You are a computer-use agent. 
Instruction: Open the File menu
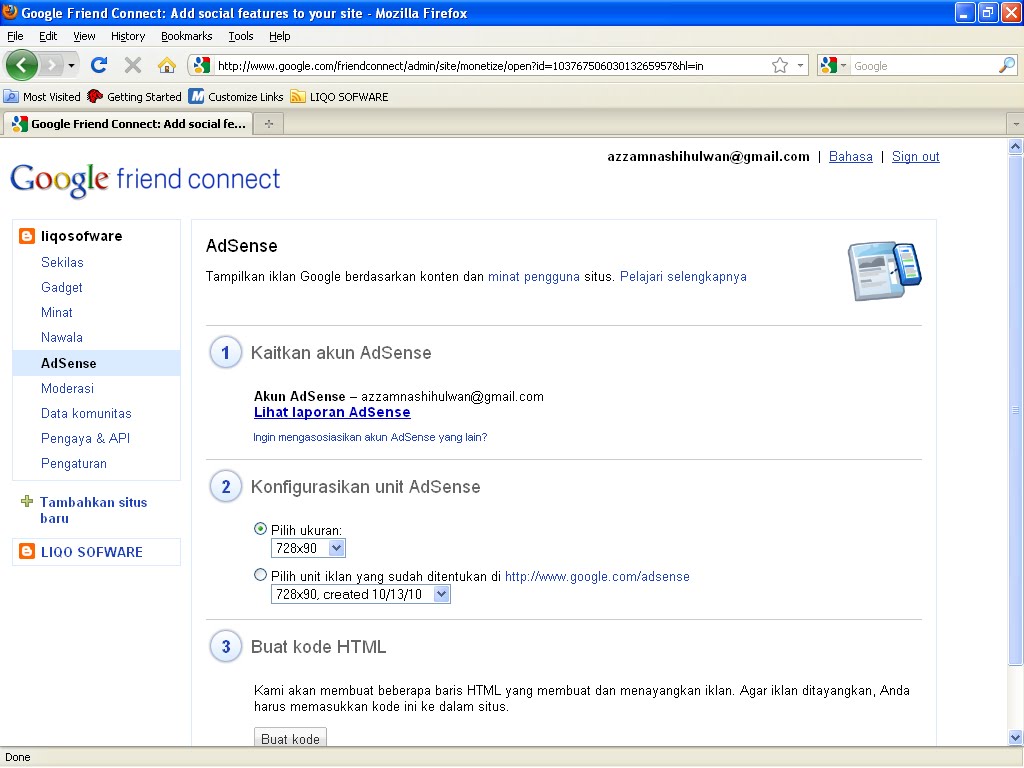[x=15, y=36]
